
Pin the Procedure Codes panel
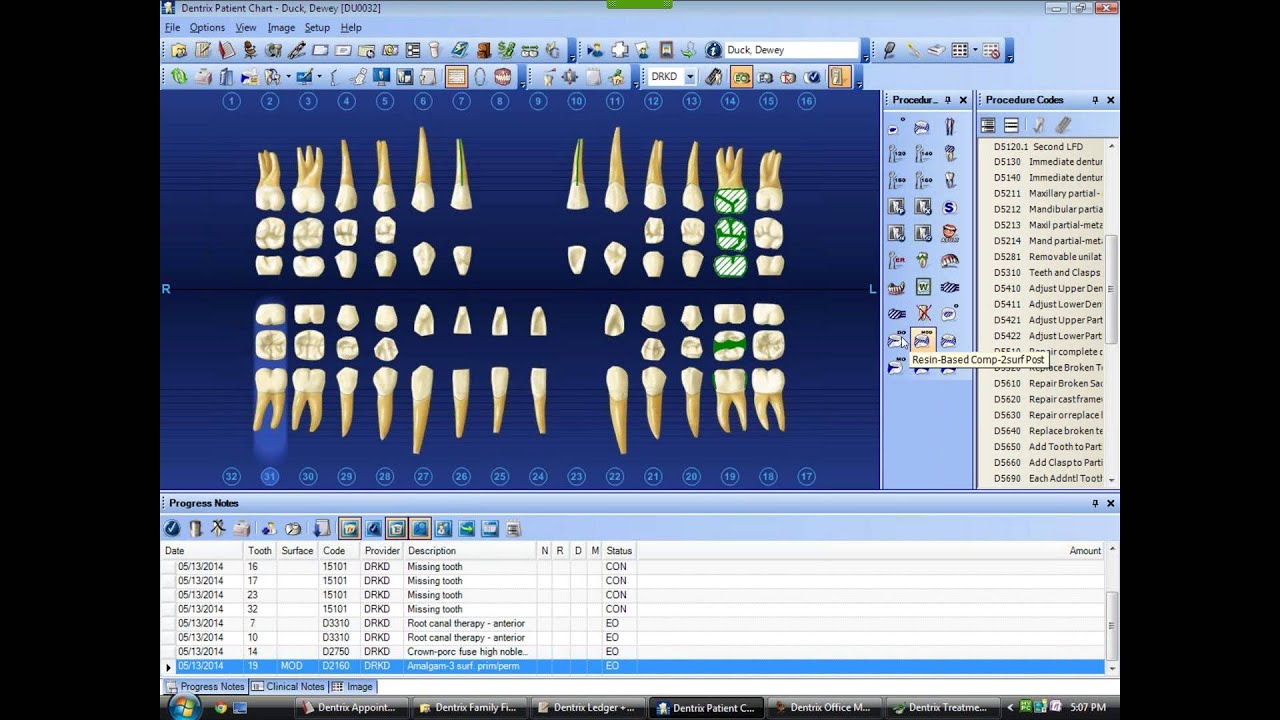[x=1095, y=100]
